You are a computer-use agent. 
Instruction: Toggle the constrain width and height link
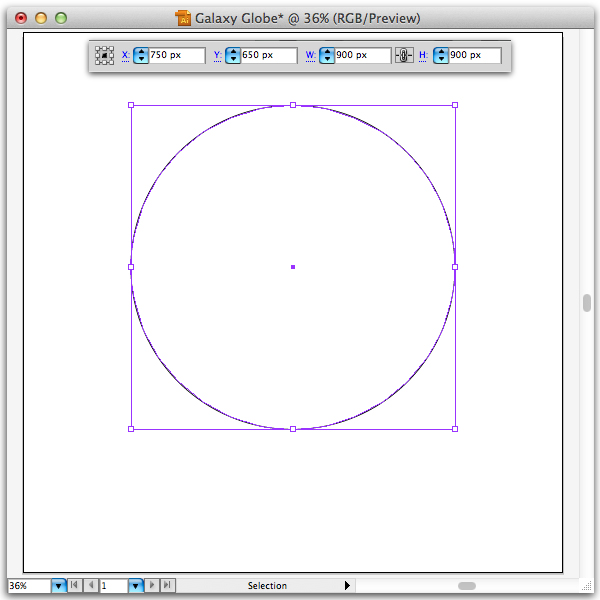click(404, 55)
